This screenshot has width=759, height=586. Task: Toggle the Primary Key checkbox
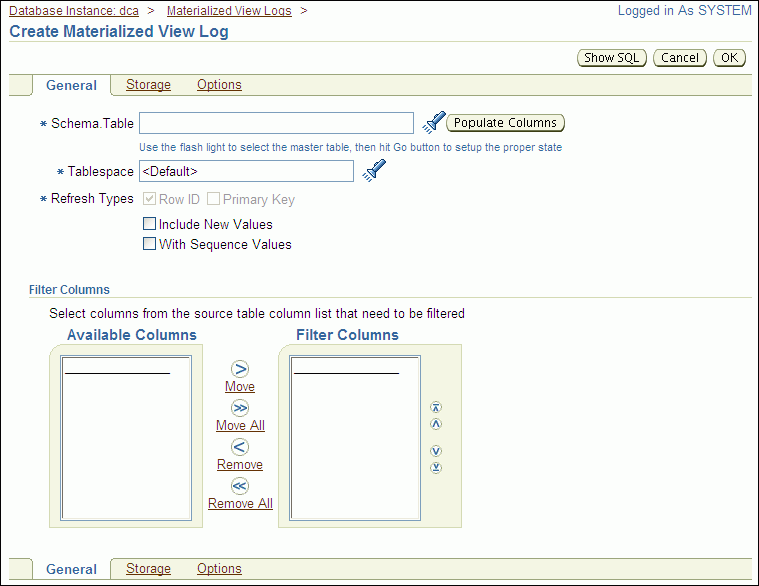(x=213, y=198)
